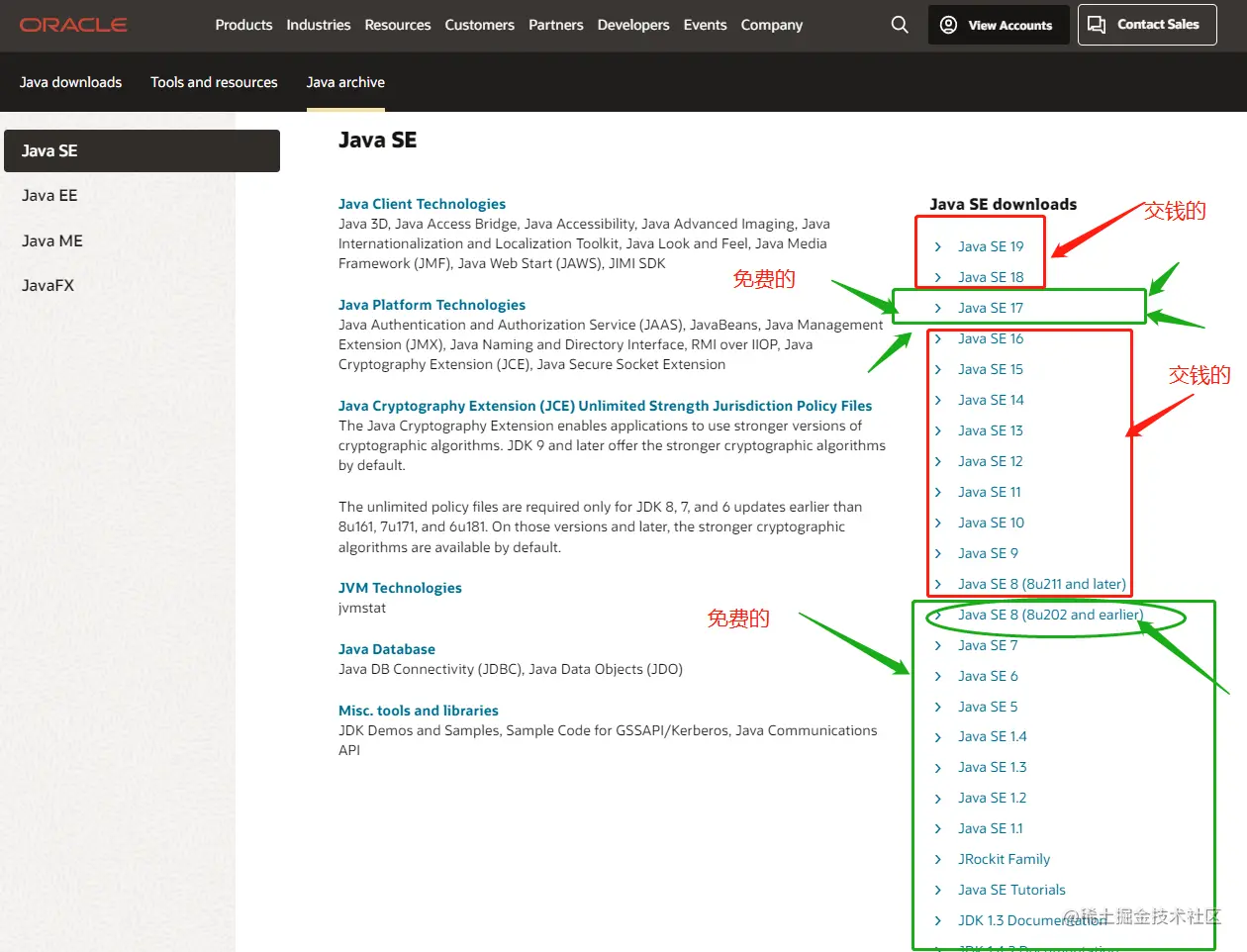1247x952 pixels.
Task: Open the Java SE 6 download link
Action: (988, 677)
